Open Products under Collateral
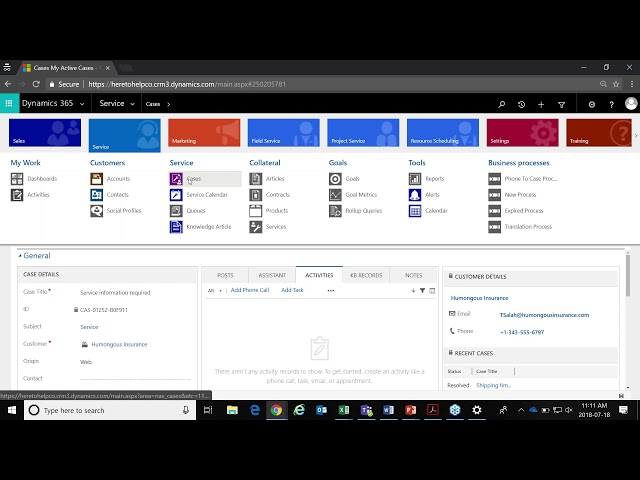640x480 pixels. click(x=269, y=211)
